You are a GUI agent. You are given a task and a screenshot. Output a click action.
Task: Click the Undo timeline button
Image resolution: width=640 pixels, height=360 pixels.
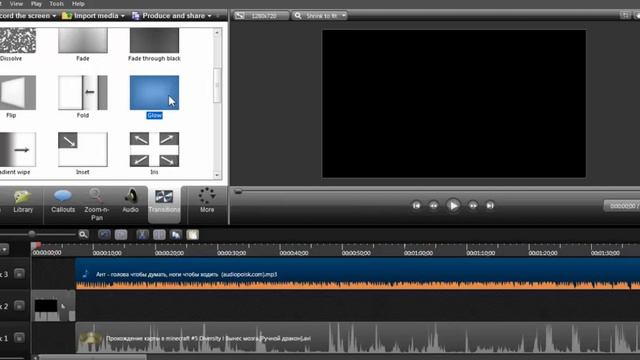click(104, 234)
